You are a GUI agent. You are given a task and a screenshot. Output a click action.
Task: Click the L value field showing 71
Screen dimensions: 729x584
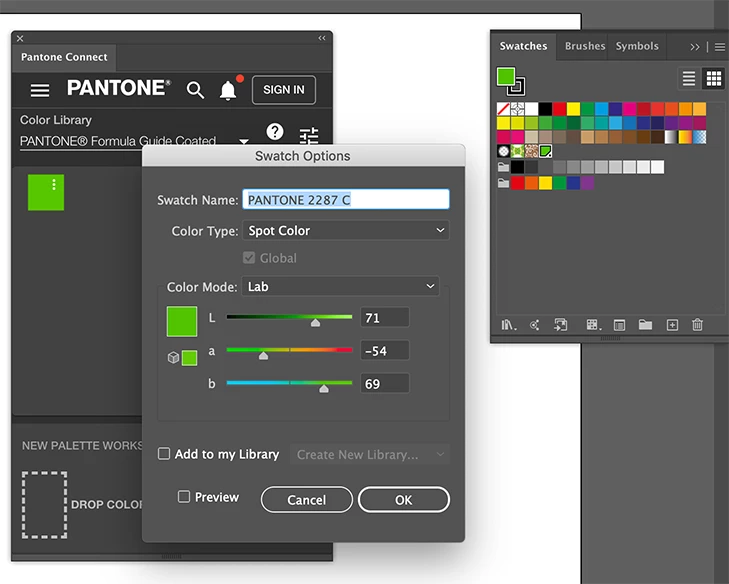click(x=385, y=318)
